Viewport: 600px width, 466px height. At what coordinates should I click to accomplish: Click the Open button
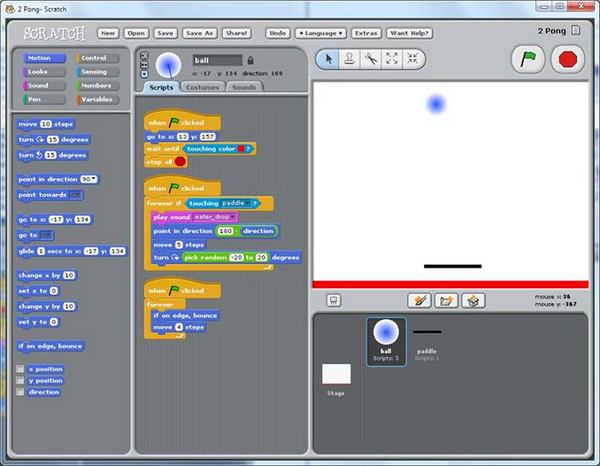tap(136, 33)
